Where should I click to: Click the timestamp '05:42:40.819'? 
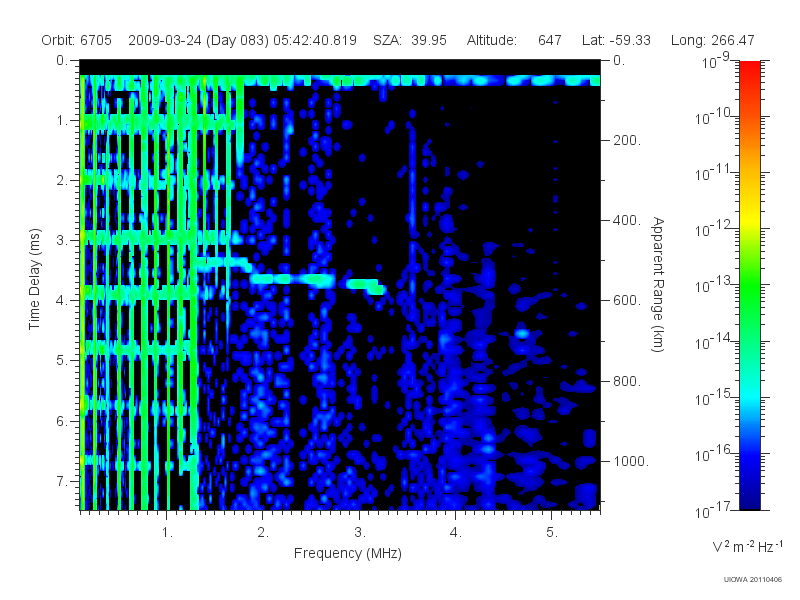315,40
